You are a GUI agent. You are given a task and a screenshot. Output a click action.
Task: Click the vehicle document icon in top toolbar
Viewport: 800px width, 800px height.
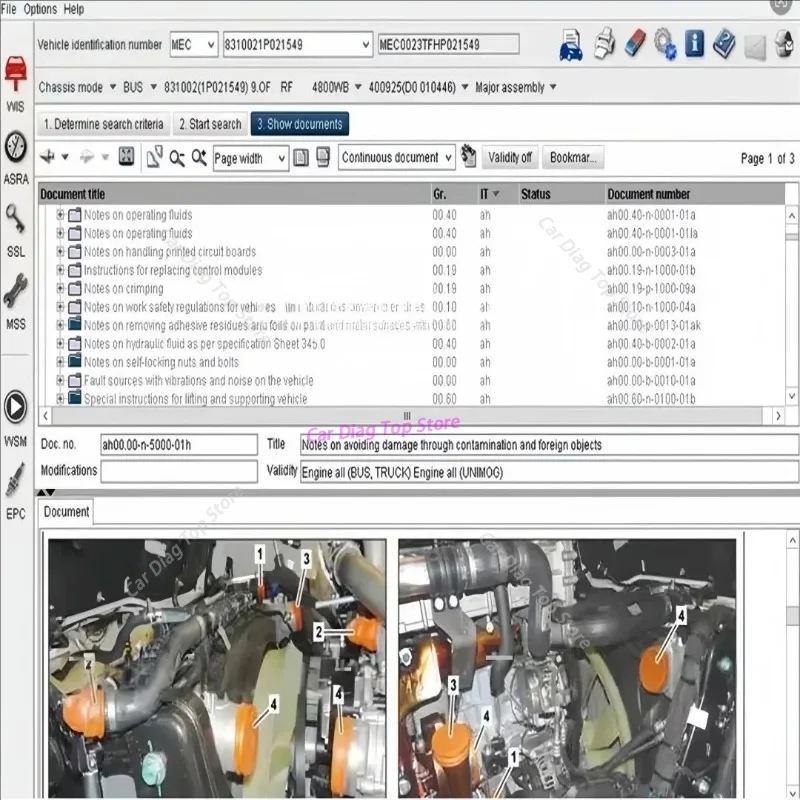[x=571, y=44]
